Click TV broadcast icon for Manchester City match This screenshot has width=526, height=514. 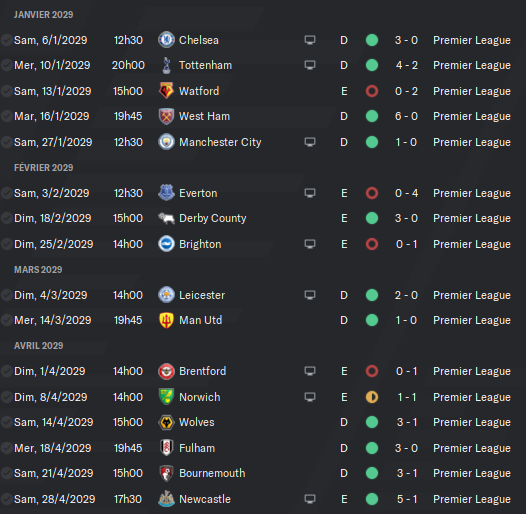310,142
